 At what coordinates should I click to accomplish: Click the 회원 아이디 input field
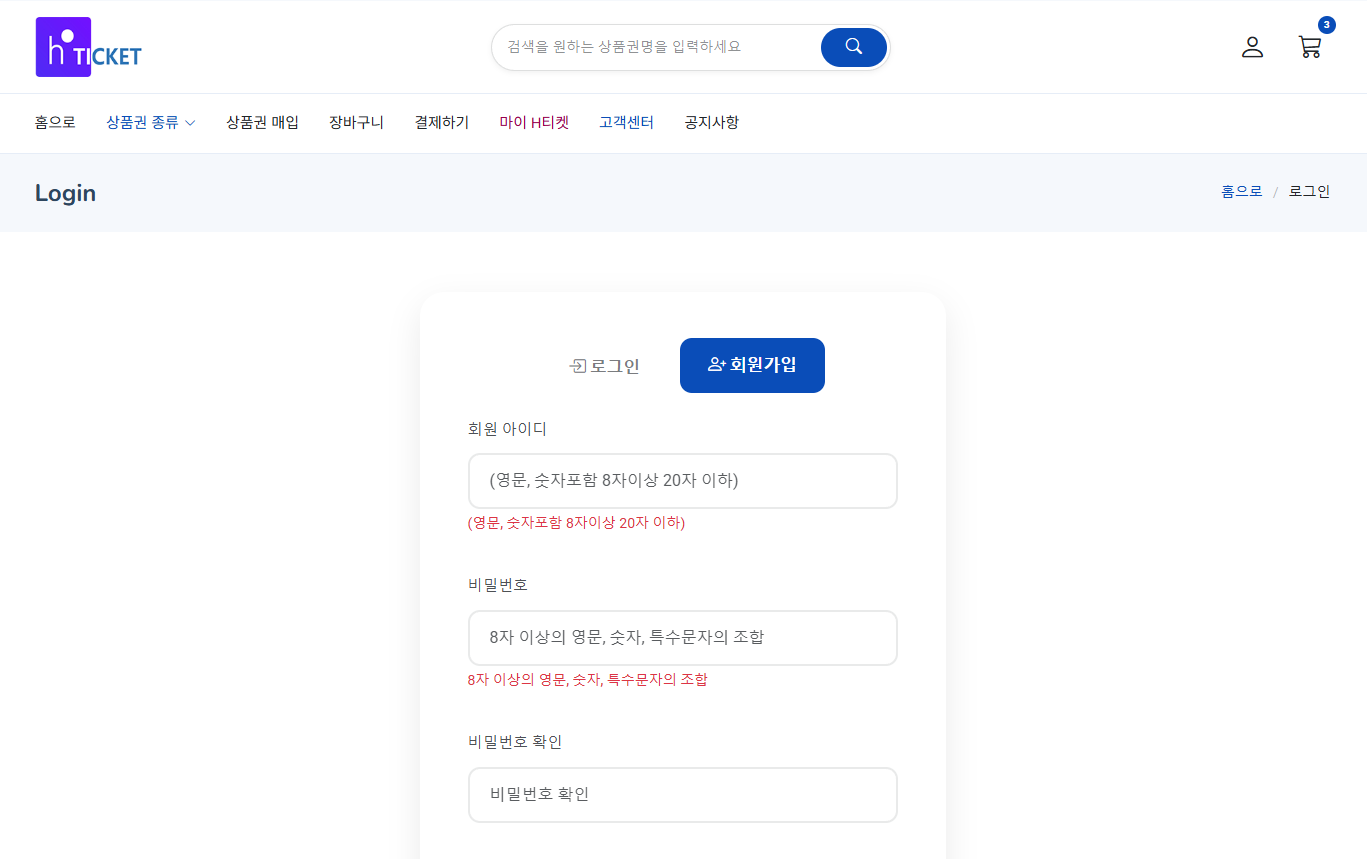click(x=683, y=481)
